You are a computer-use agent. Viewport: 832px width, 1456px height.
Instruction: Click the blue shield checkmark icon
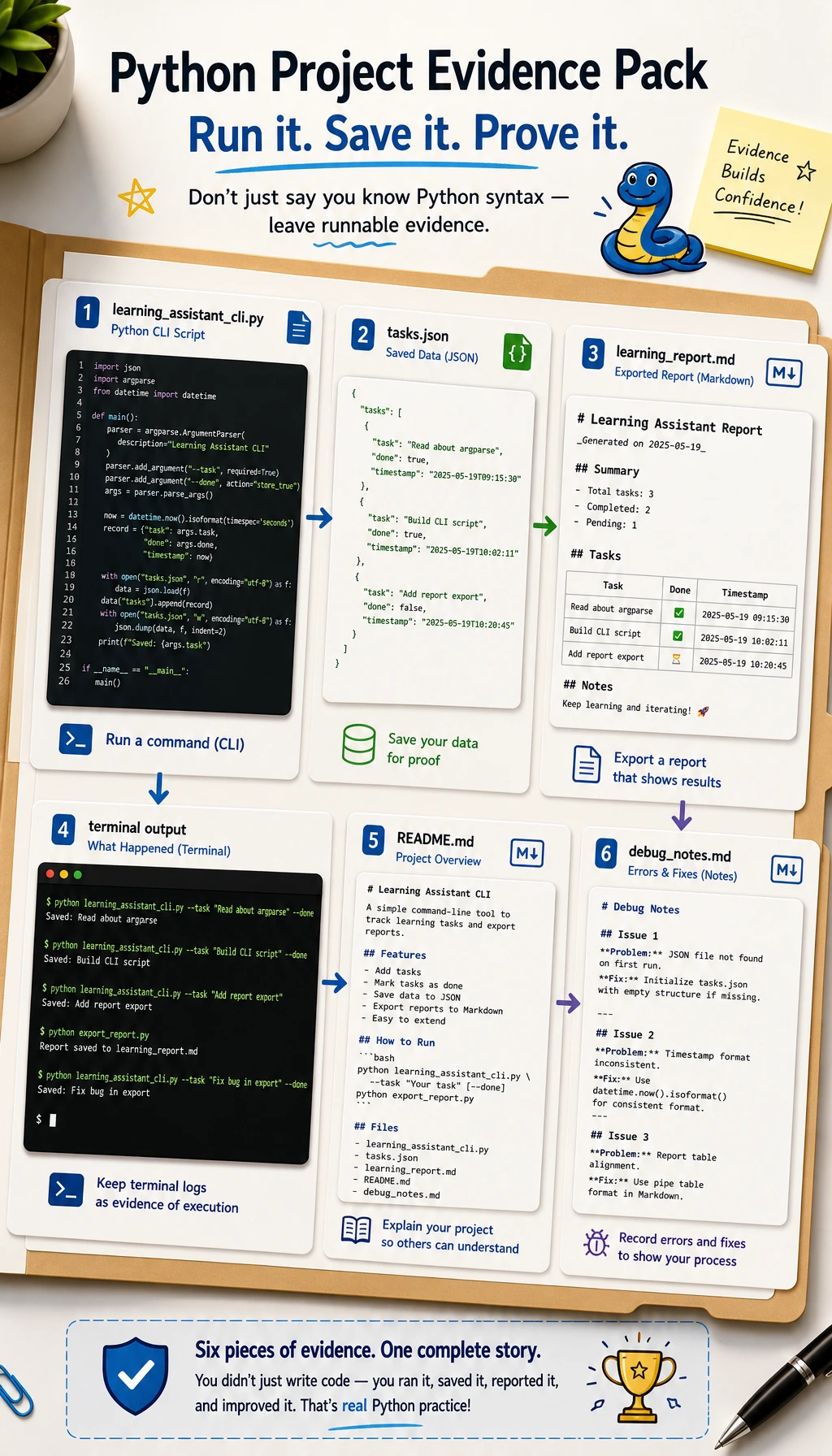click(x=136, y=1376)
